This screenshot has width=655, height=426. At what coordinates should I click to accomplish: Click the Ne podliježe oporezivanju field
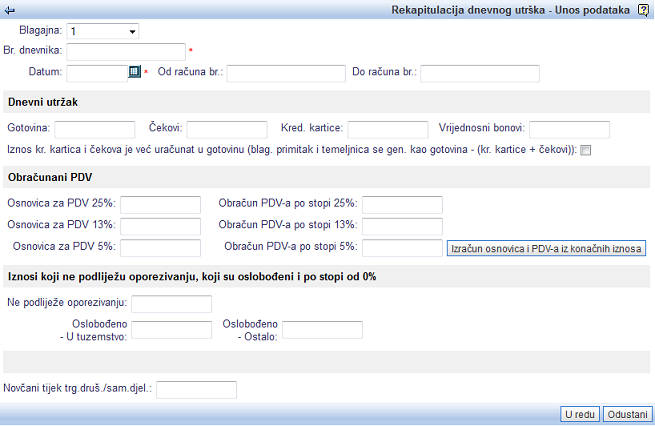click(171, 303)
